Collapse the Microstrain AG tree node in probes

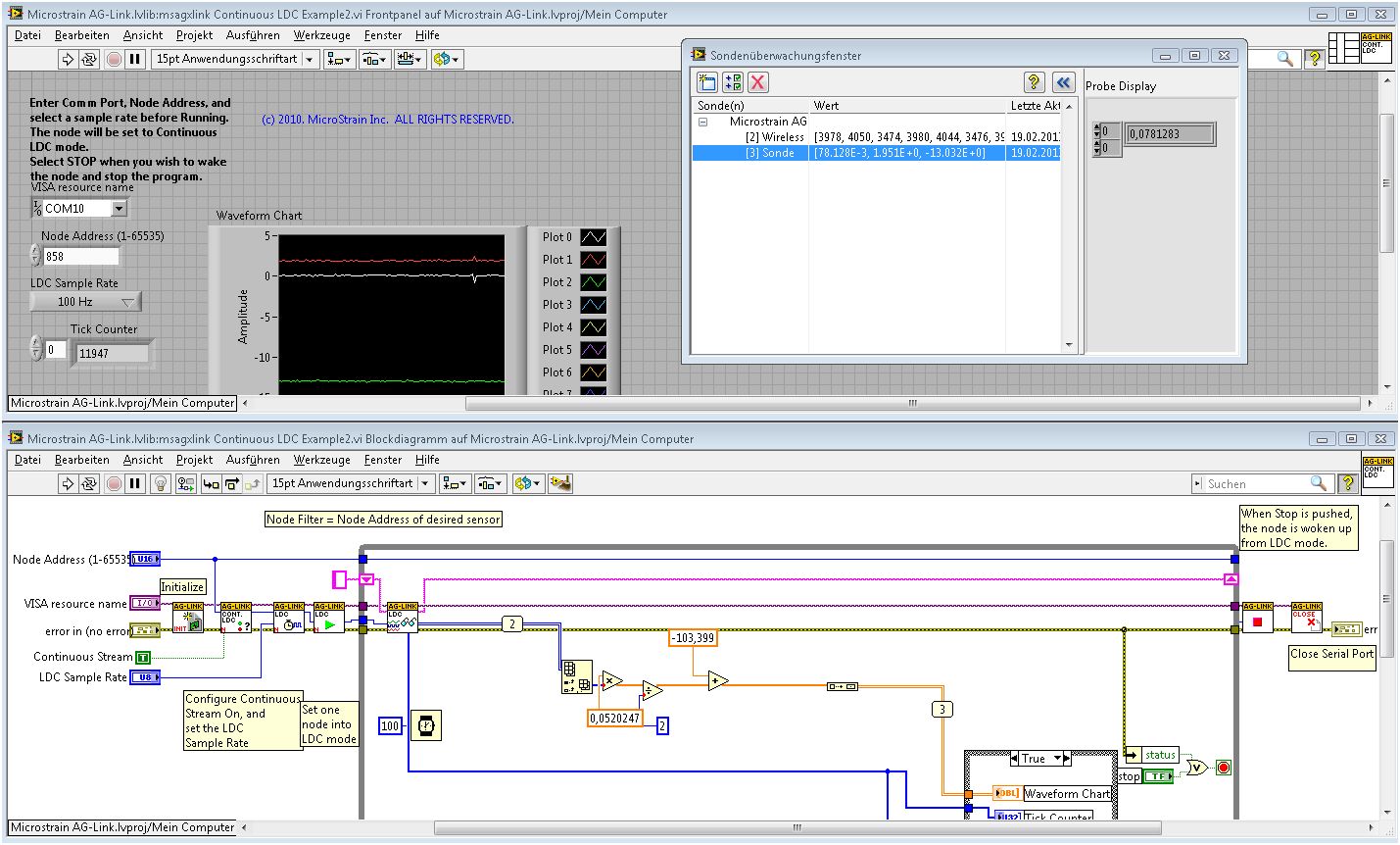pos(702,122)
